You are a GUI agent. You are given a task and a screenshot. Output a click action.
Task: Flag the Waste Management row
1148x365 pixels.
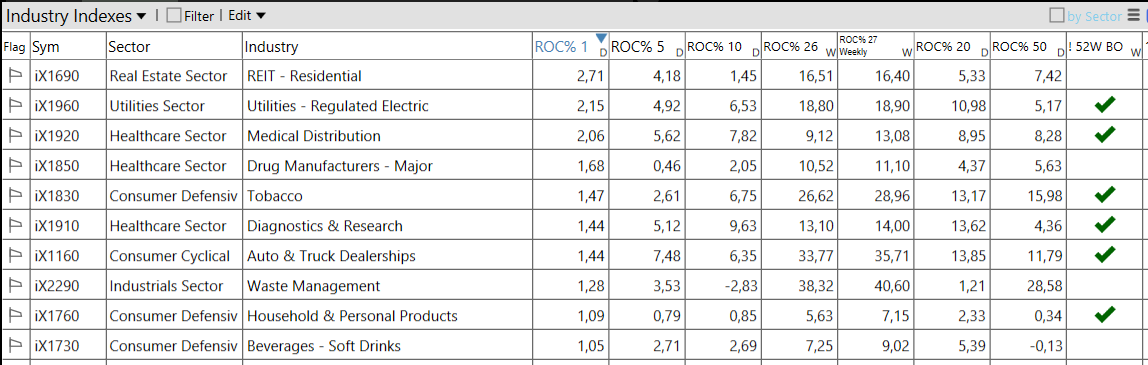(15, 285)
